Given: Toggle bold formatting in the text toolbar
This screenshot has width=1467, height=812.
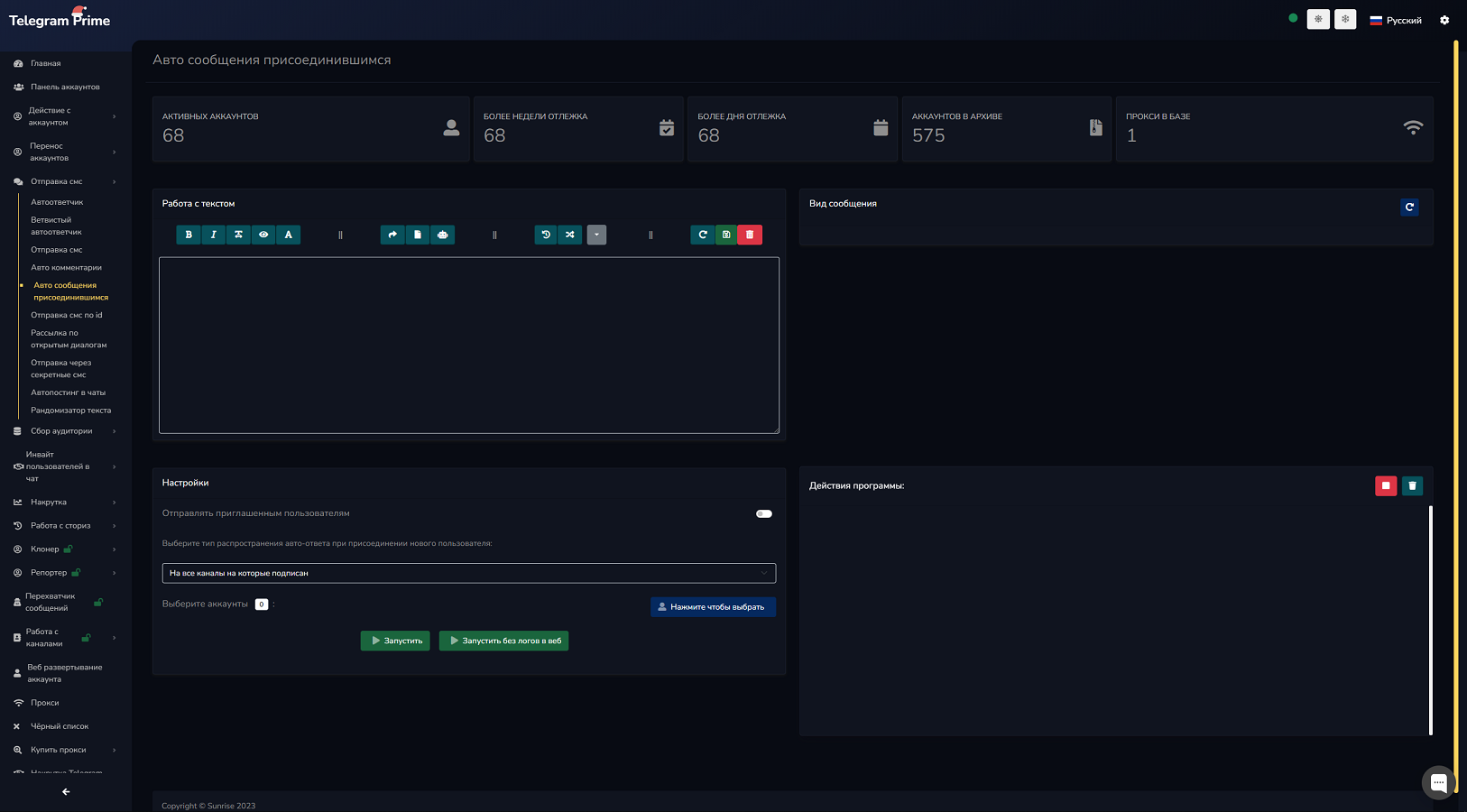Looking at the screenshot, I should click(x=189, y=235).
